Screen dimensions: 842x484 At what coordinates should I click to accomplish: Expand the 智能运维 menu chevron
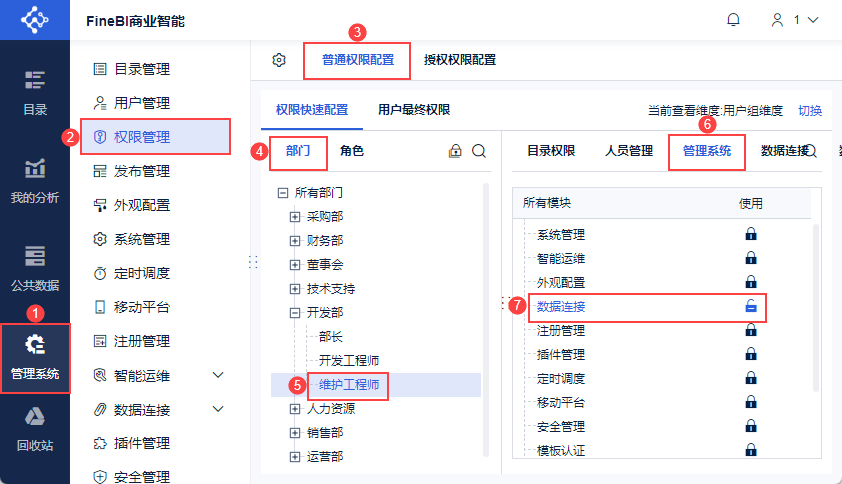click(x=218, y=376)
